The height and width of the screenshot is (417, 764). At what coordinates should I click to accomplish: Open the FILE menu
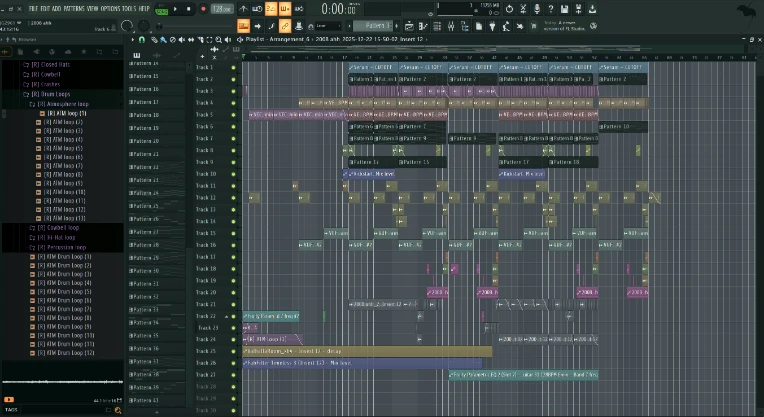34,7
